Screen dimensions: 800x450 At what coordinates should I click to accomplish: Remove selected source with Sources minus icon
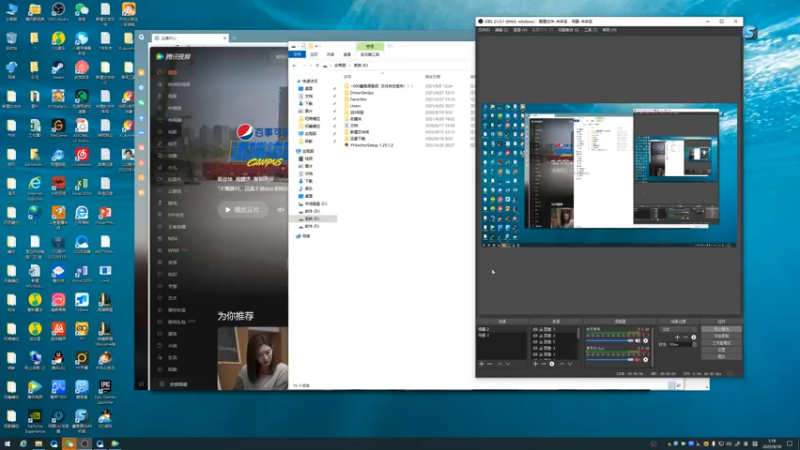pyautogui.click(x=543, y=364)
